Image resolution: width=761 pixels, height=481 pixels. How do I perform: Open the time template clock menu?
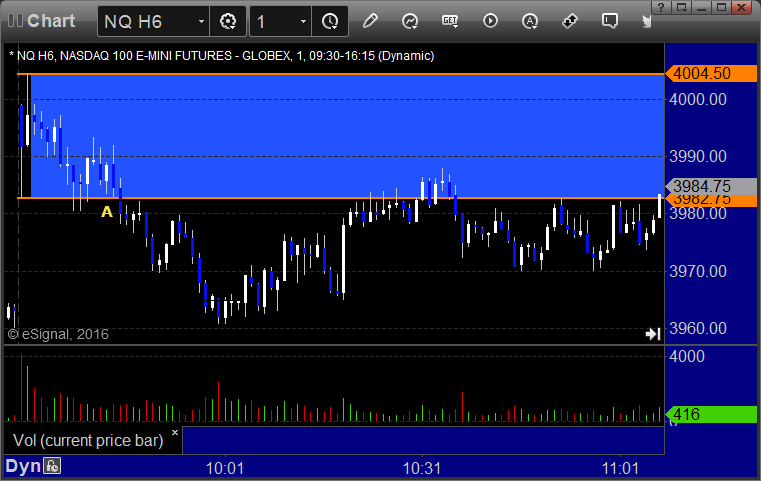(330, 21)
